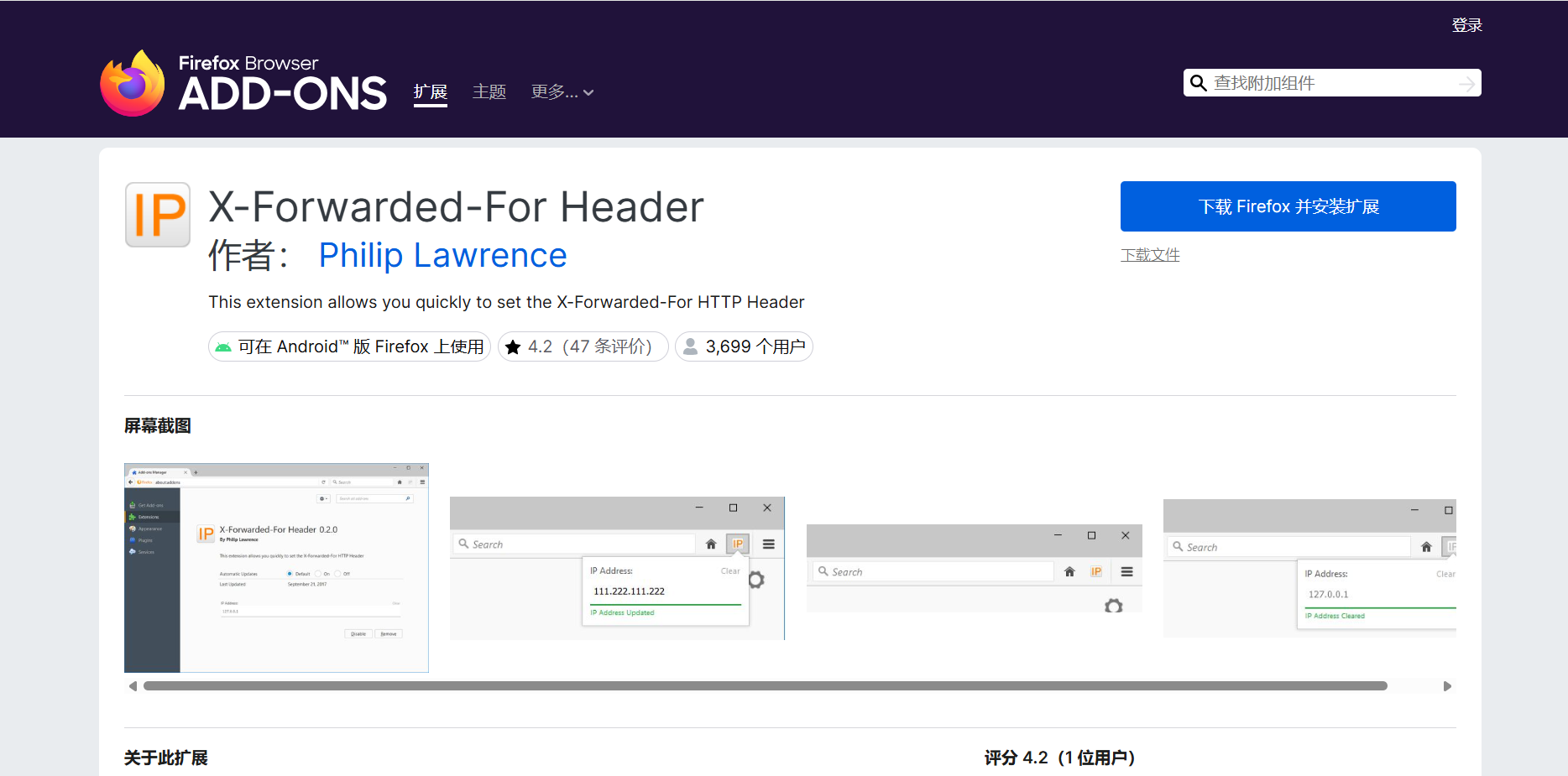This screenshot has height=776, width=1568.
Task: Expand the 更多… dropdown menu
Action: [562, 91]
